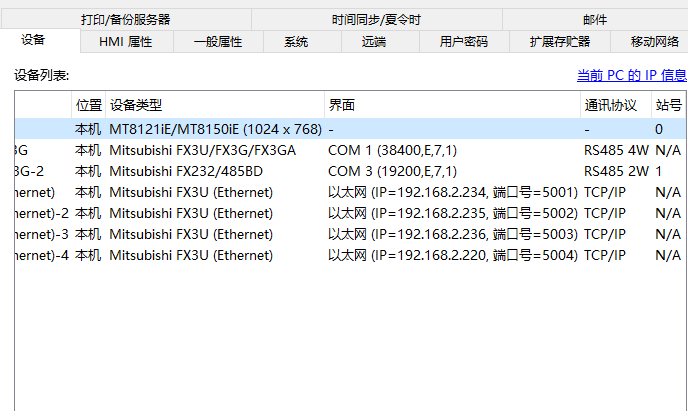Click the 设备类型 column header
The height and width of the screenshot is (411, 688).
[136, 105]
